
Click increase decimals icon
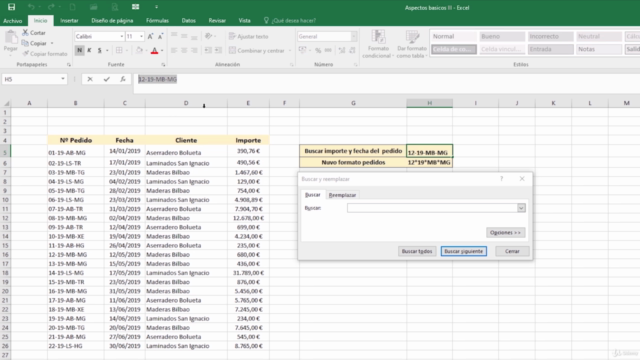342,50
